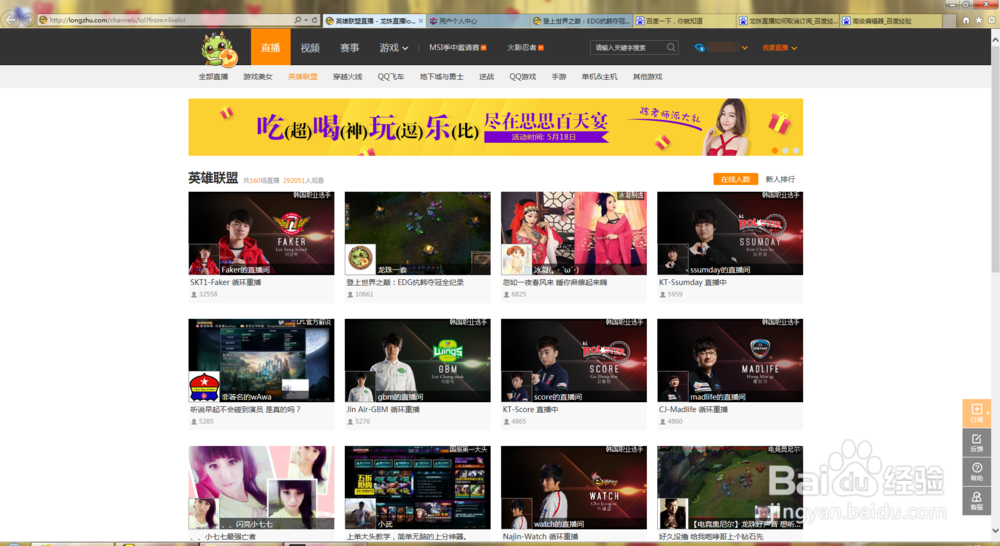
Task: Open the browser favorites star icon
Action: [x=978, y=20]
